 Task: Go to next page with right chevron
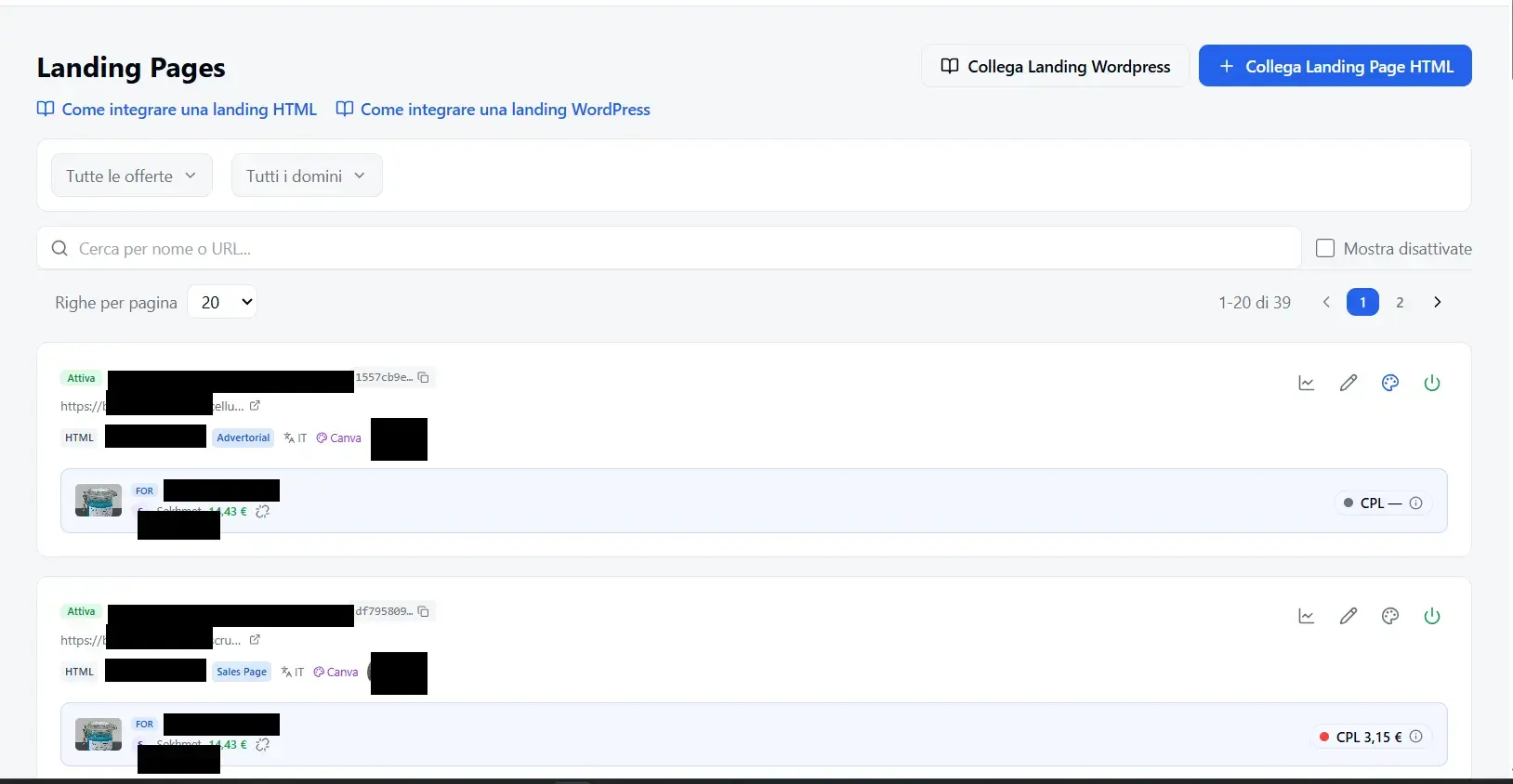[x=1438, y=302]
